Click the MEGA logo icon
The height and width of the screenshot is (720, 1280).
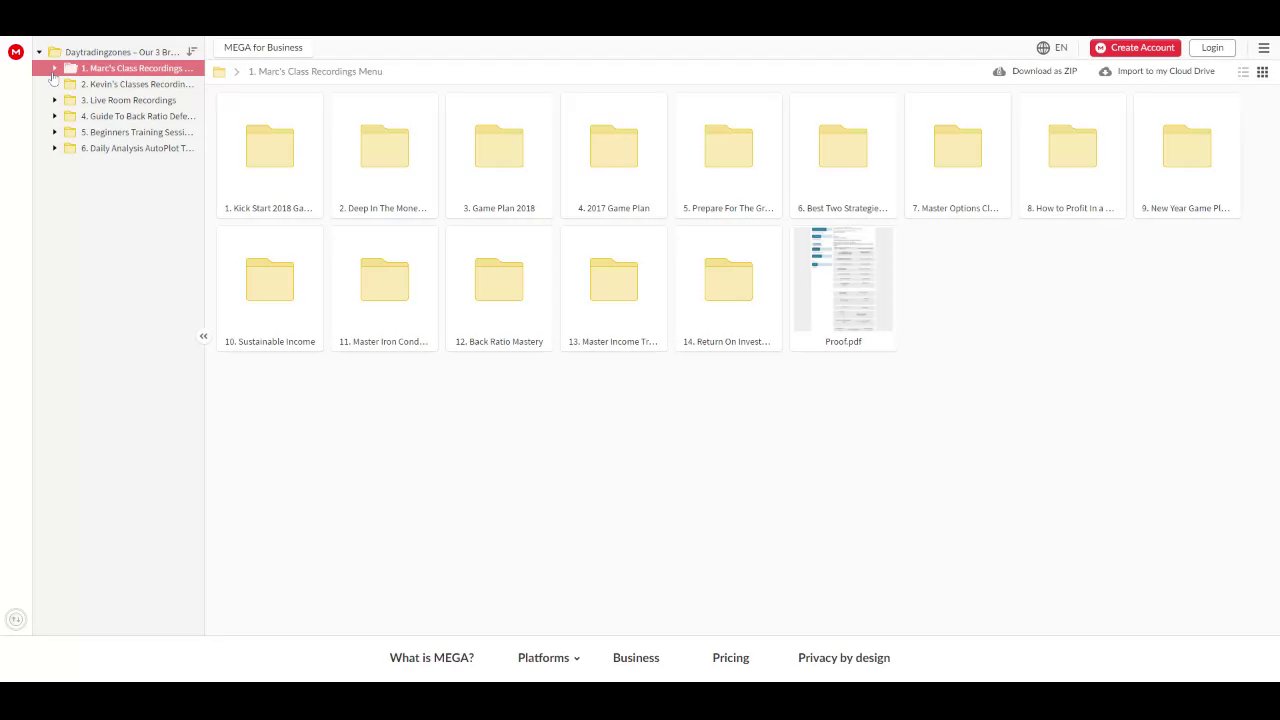(15, 52)
